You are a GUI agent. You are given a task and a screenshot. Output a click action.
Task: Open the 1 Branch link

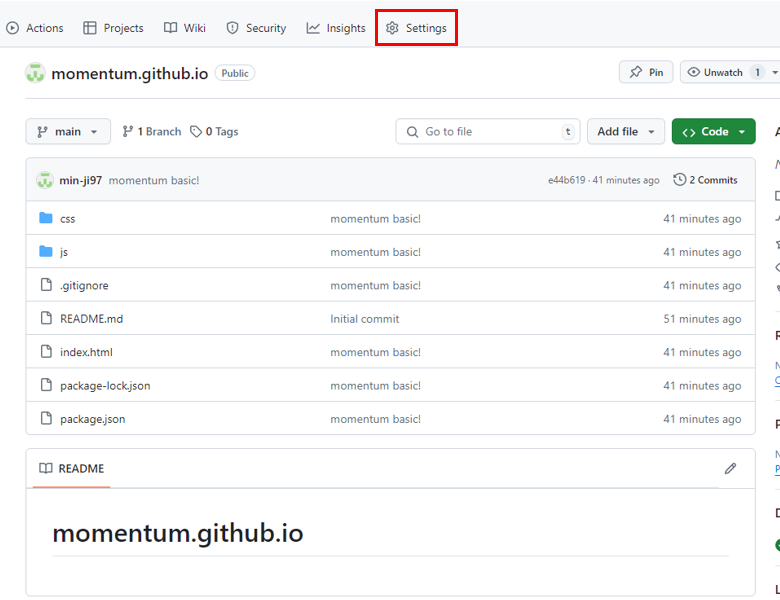151,131
